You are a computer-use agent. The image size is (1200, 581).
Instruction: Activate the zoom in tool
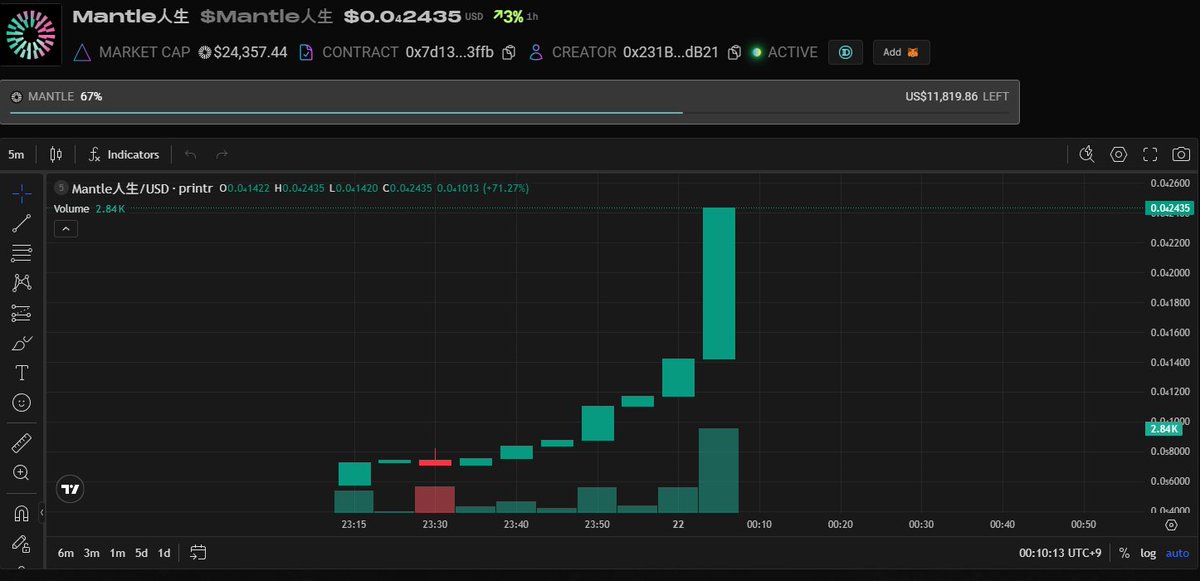click(x=21, y=472)
